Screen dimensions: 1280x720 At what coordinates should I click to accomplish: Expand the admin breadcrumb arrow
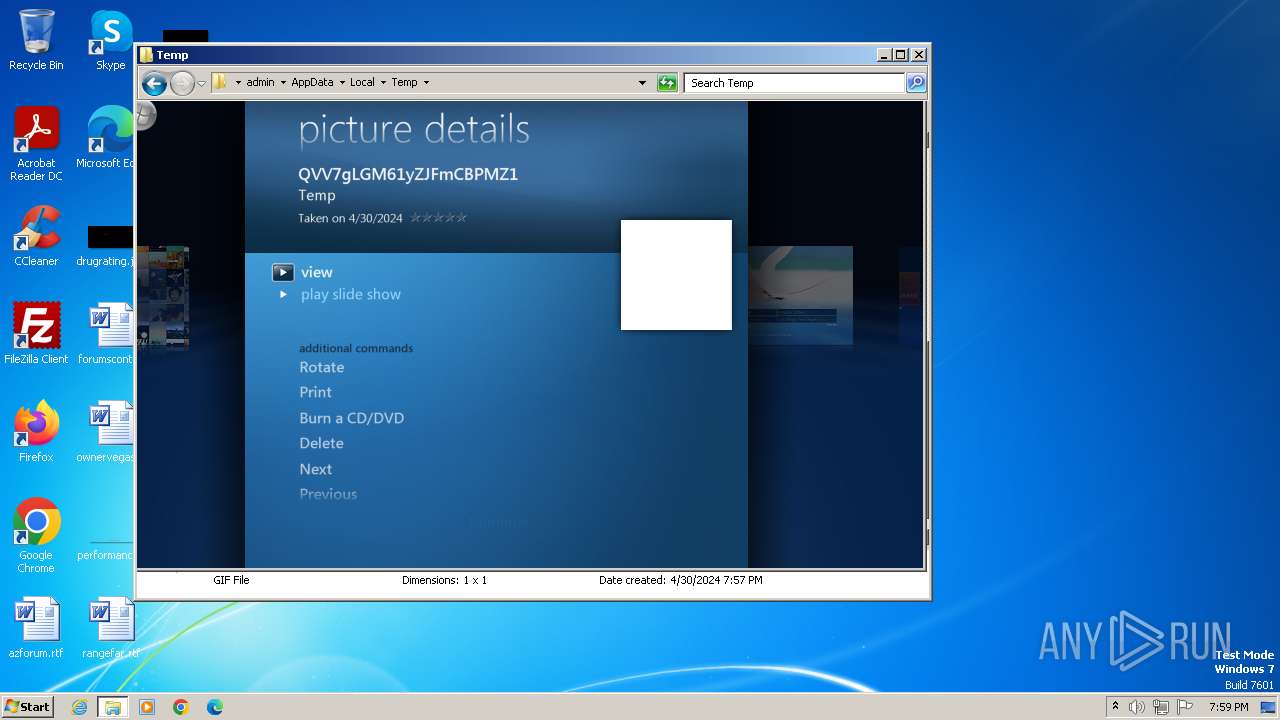(283, 83)
